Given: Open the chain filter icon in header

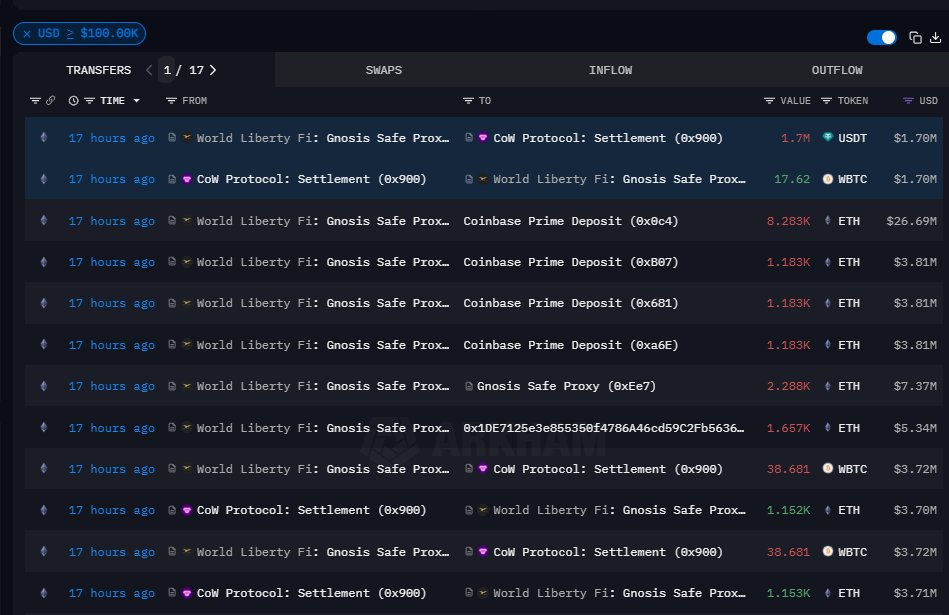Looking at the screenshot, I should click(x=35, y=100).
